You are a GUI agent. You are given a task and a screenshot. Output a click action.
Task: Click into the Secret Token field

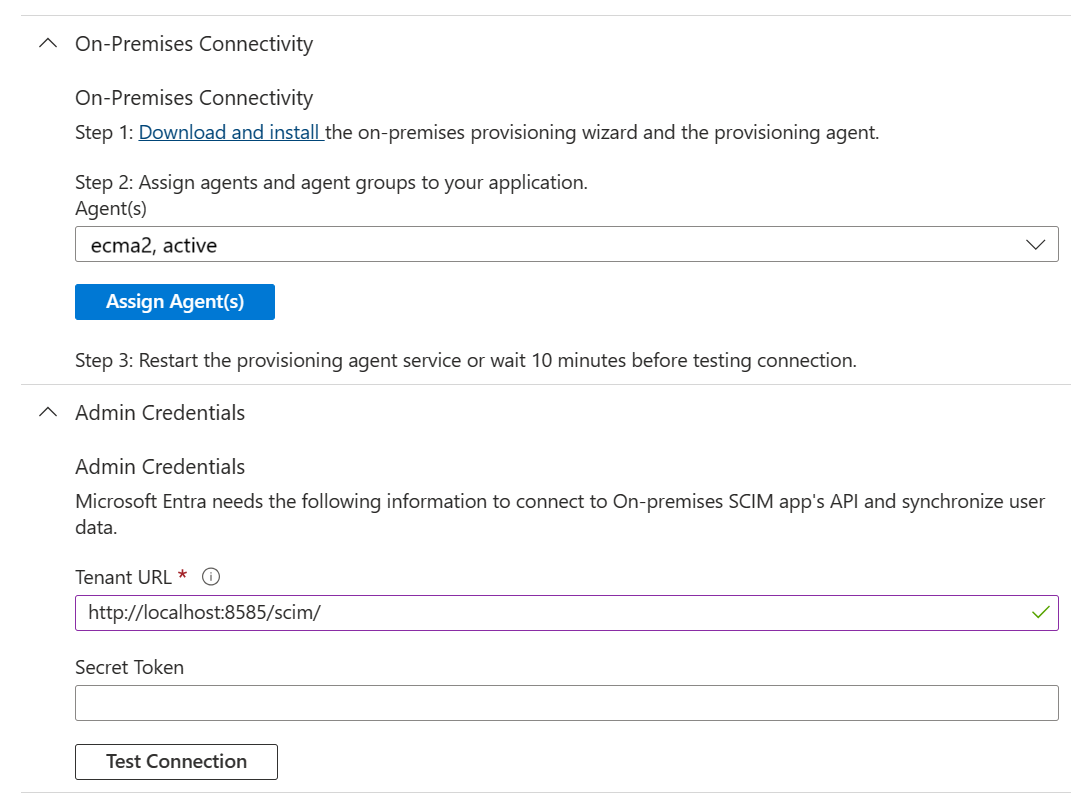(x=566, y=703)
